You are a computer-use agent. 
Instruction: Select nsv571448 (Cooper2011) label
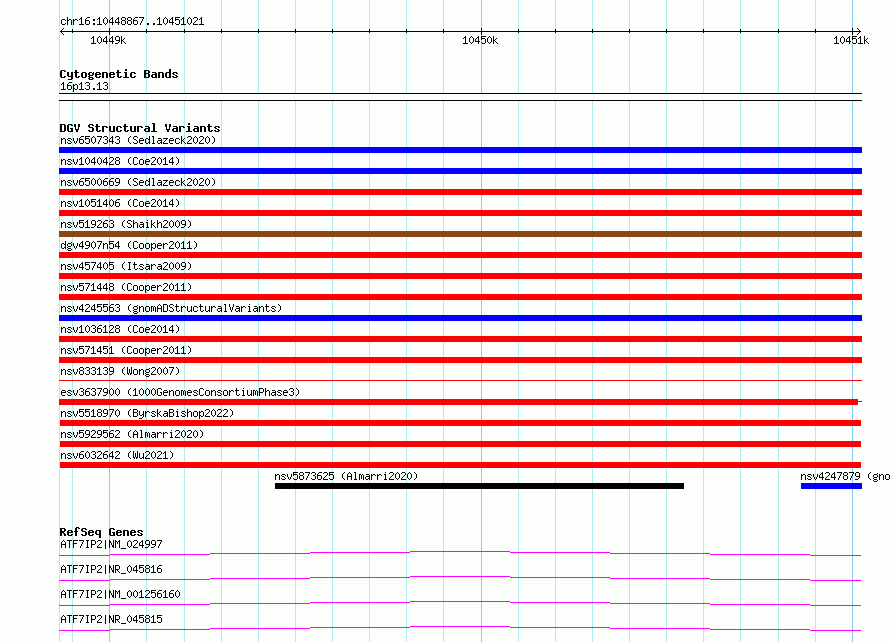coord(126,287)
